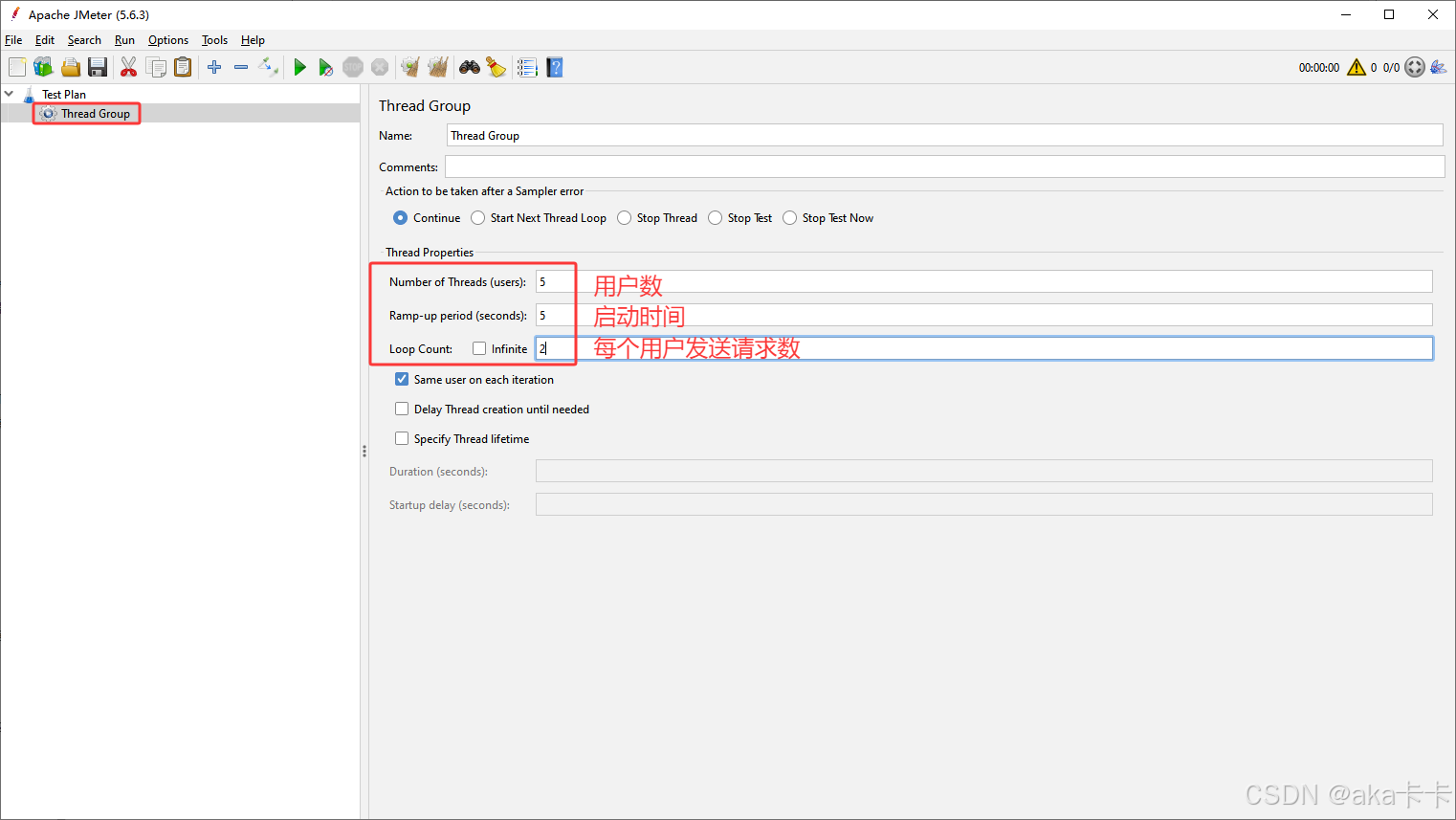Uncheck Same user on each iteration

(x=402, y=379)
